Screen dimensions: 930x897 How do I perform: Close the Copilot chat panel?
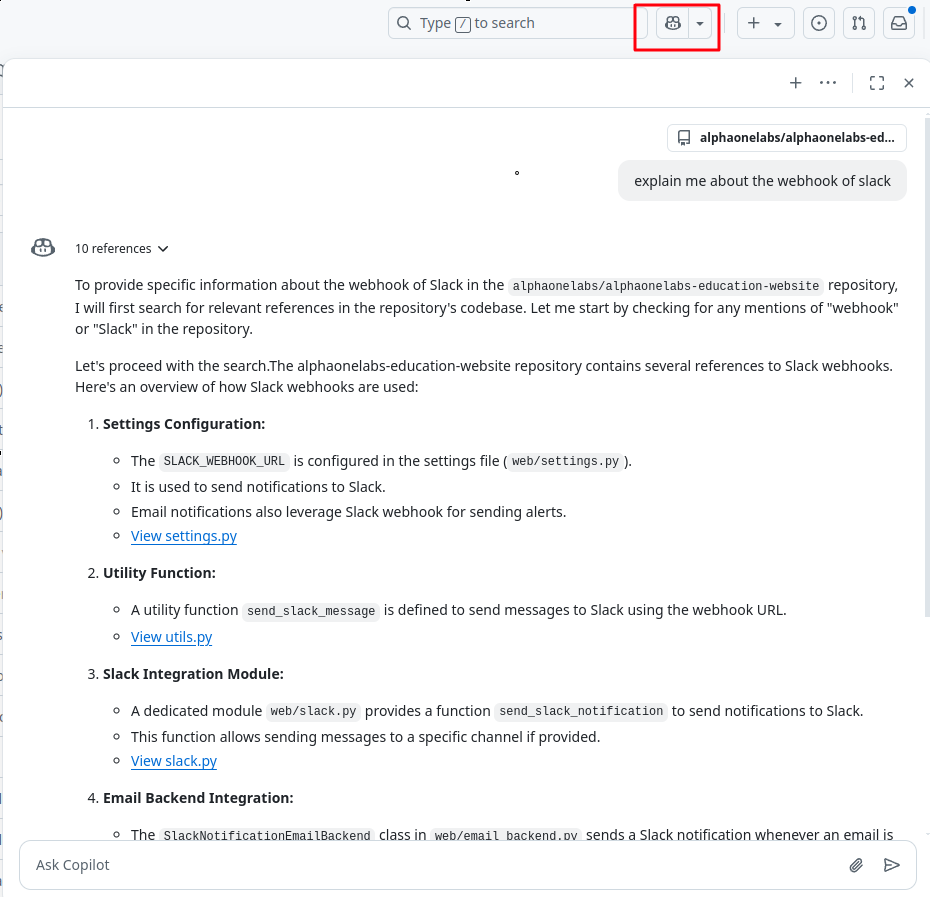pos(909,83)
